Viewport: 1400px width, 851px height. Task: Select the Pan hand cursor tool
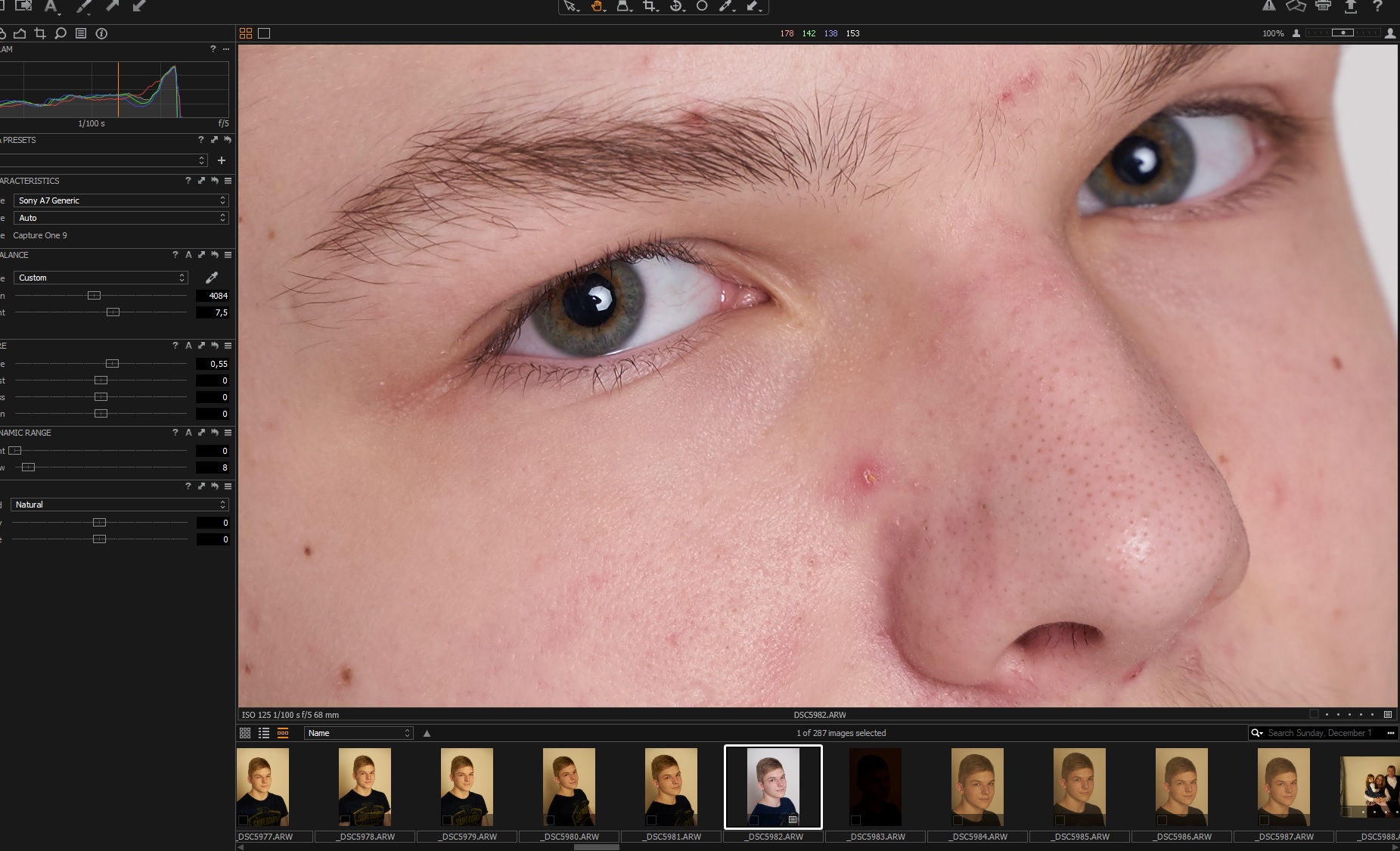tap(598, 6)
